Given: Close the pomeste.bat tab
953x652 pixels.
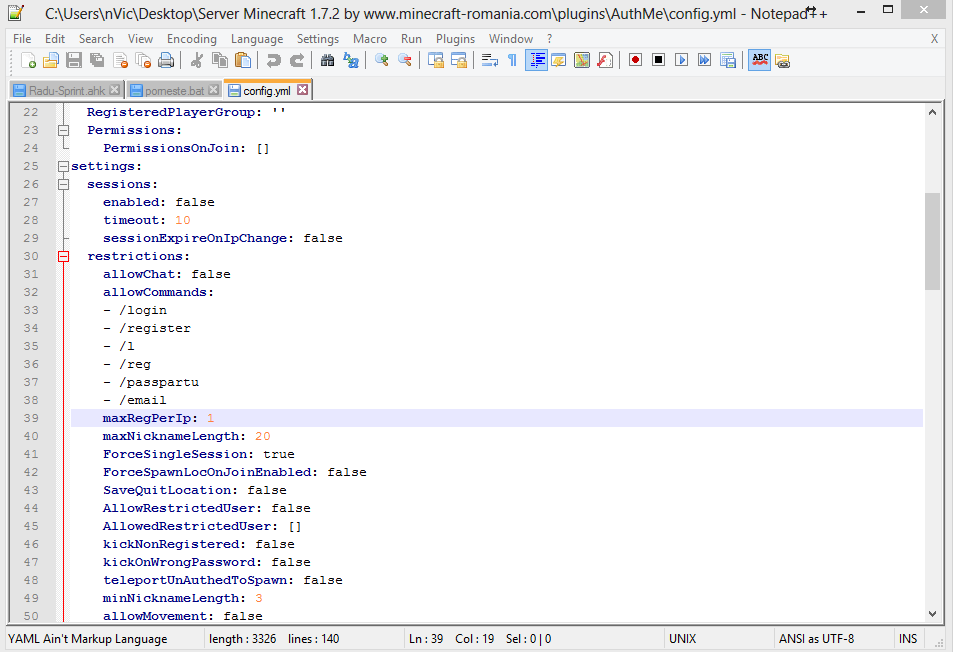Looking at the screenshot, I should (213, 90).
